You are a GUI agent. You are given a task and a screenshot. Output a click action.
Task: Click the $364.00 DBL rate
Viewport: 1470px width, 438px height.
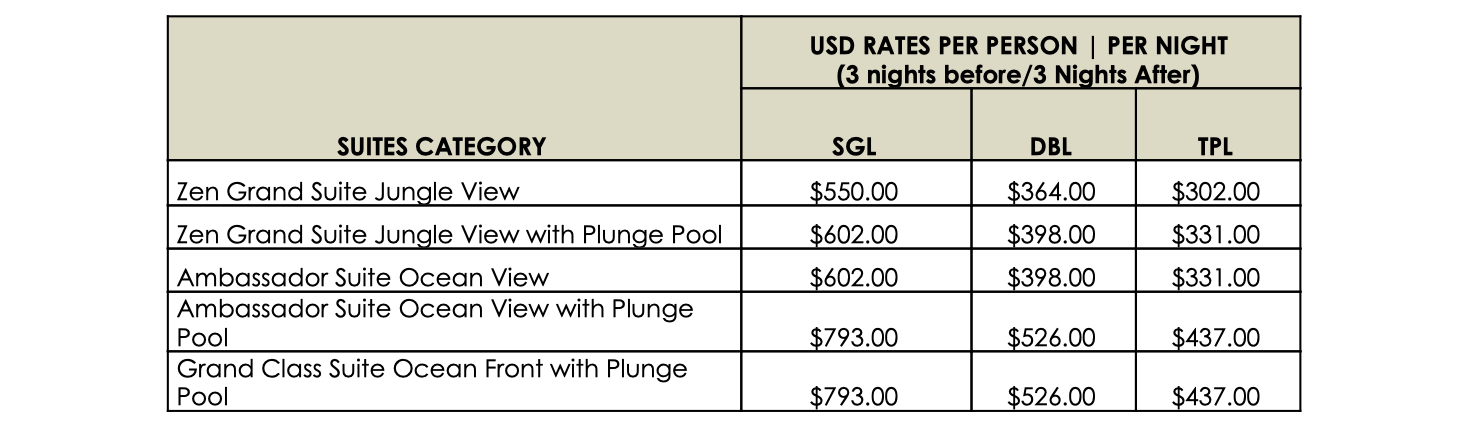(x=1051, y=192)
